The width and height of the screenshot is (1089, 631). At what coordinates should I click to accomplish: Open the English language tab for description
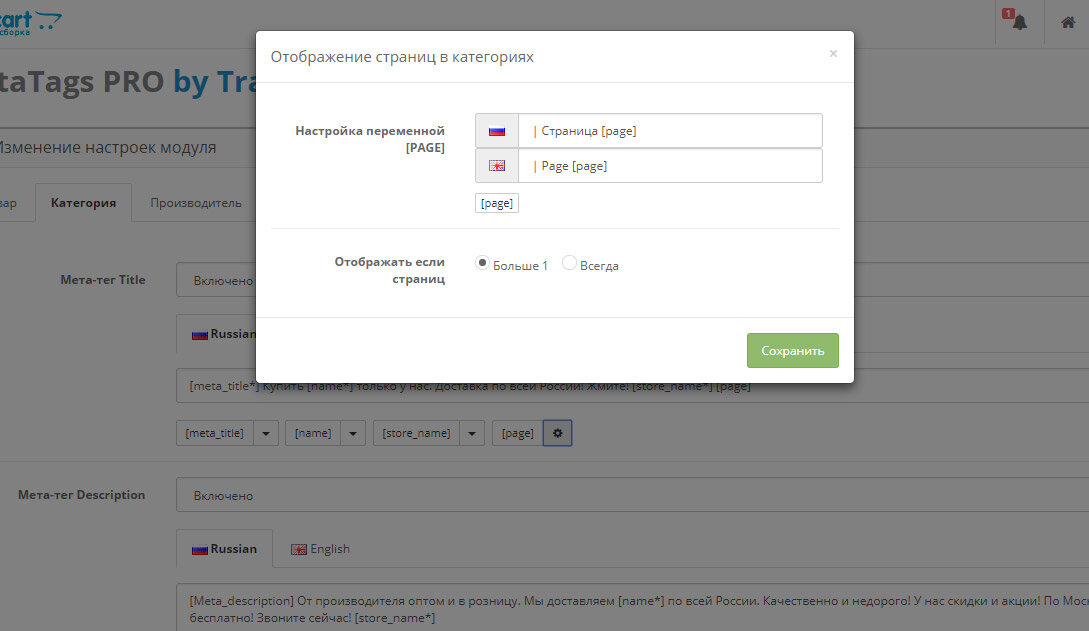coord(320,549)
